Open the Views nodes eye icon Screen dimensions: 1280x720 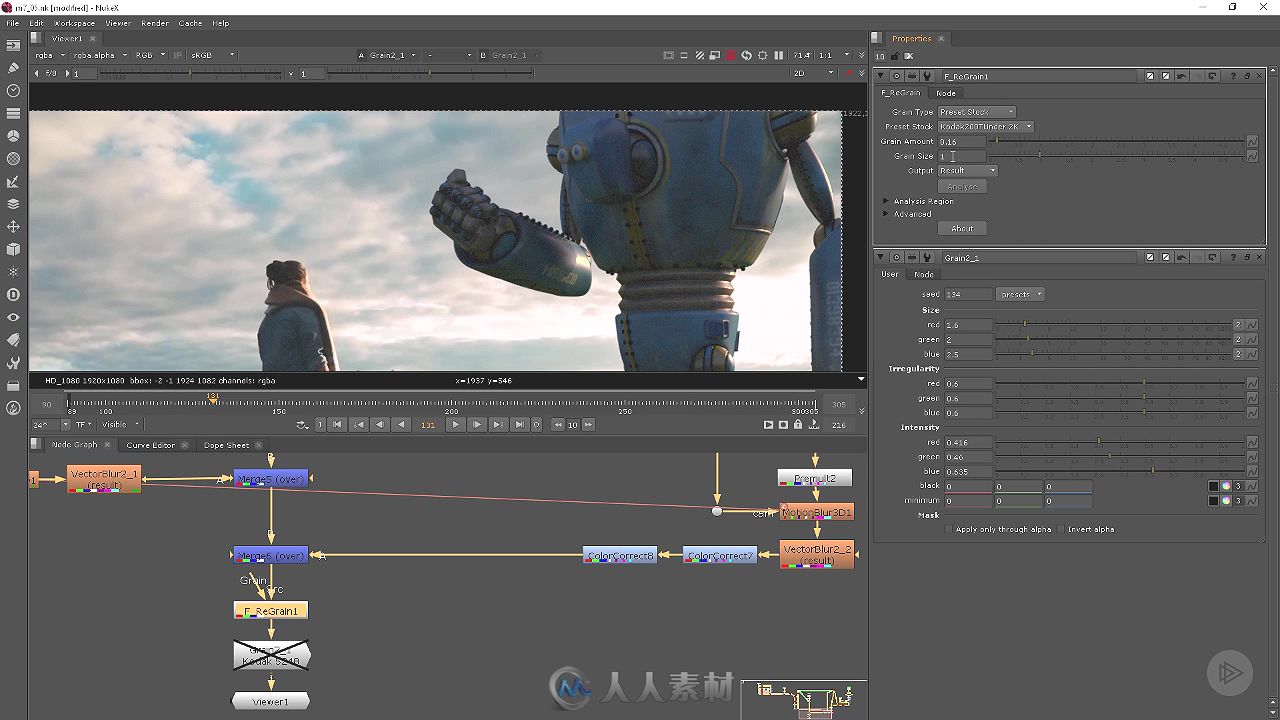tap(13, 318)
